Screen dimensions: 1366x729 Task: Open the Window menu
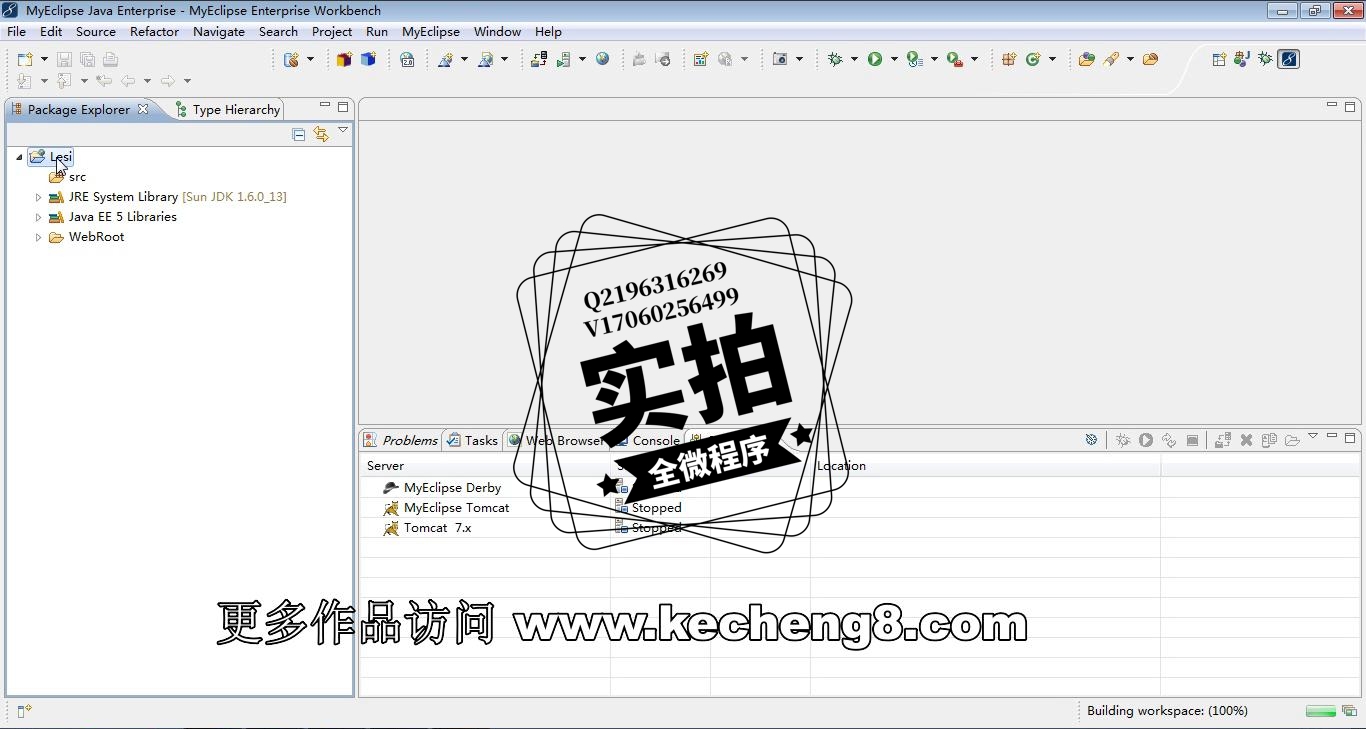(497, 31)
